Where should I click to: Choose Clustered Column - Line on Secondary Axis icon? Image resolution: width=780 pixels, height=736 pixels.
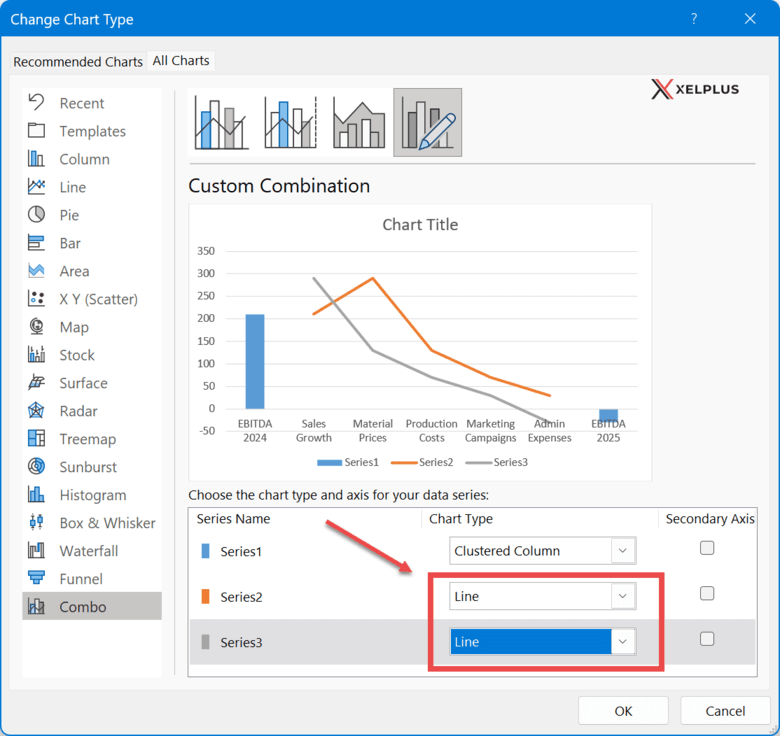pos(290,123)
